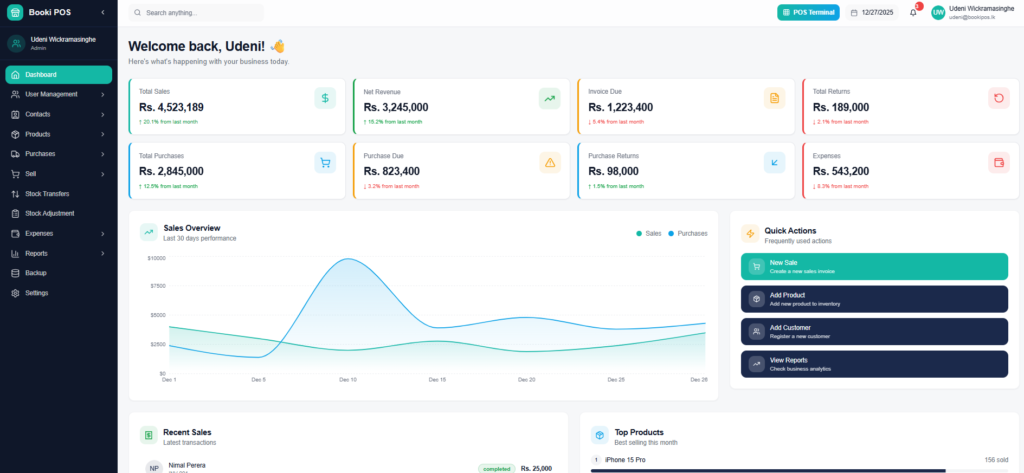Open Stock Transfers from the sidebar
This screenshot has width=1024, height=473.
(47, 193)
